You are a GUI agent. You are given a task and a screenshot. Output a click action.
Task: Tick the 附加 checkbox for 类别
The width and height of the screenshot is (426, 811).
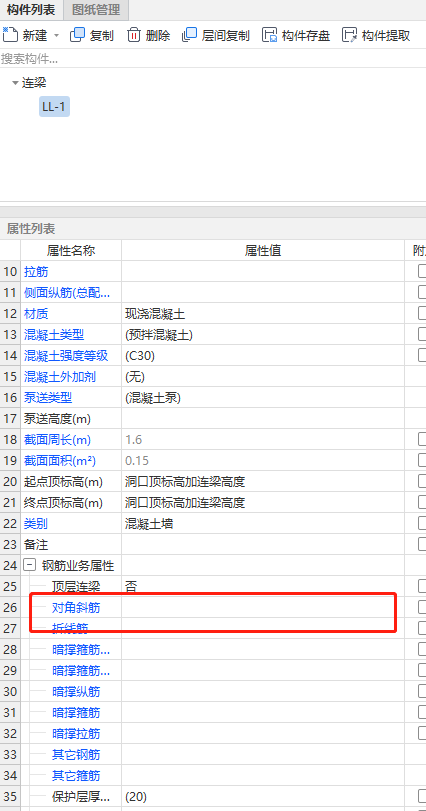(x=422, y=523)
